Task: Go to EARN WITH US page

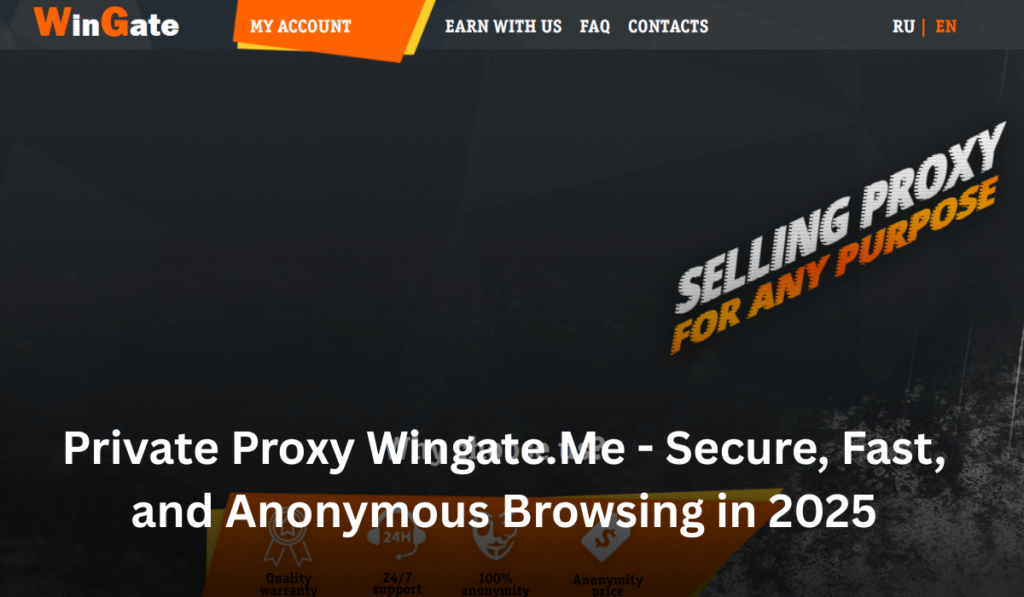Action: coord(504,26)
